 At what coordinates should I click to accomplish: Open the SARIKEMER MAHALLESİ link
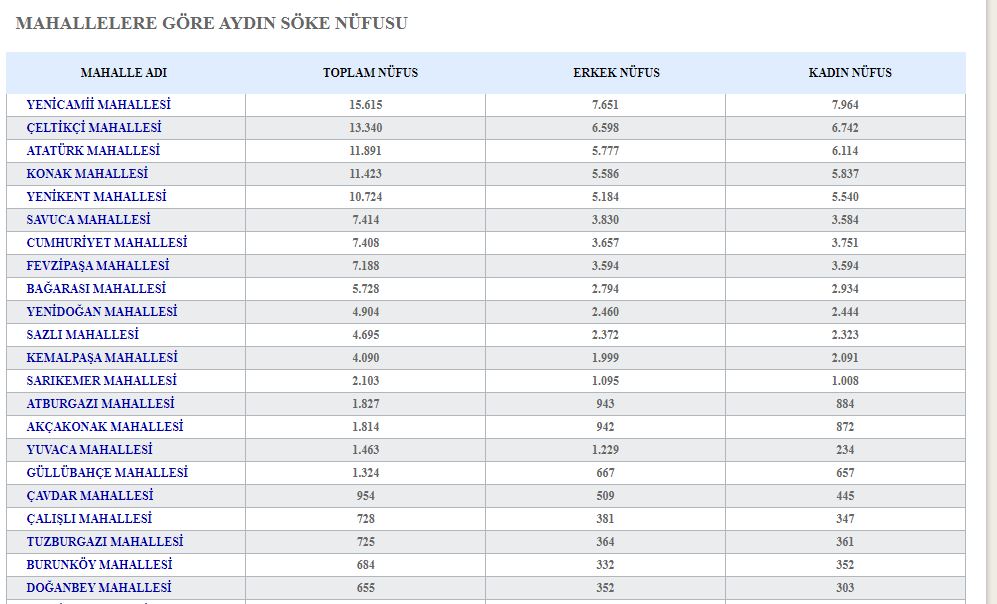102,380
